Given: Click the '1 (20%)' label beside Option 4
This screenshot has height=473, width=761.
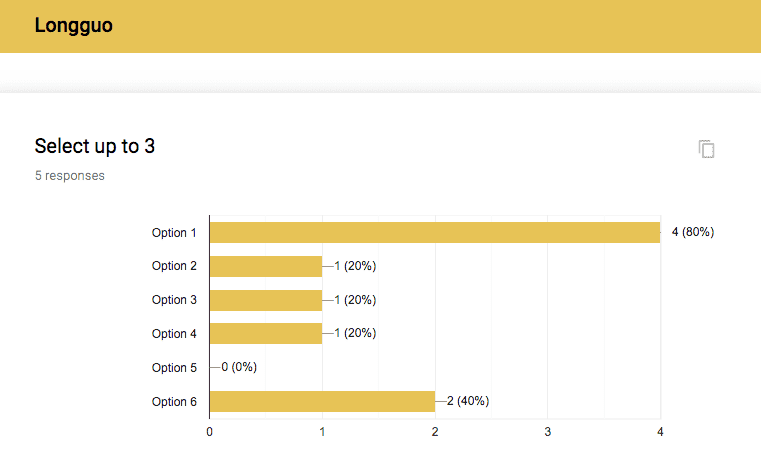Looking at the screenshot, I should [355, 333].
